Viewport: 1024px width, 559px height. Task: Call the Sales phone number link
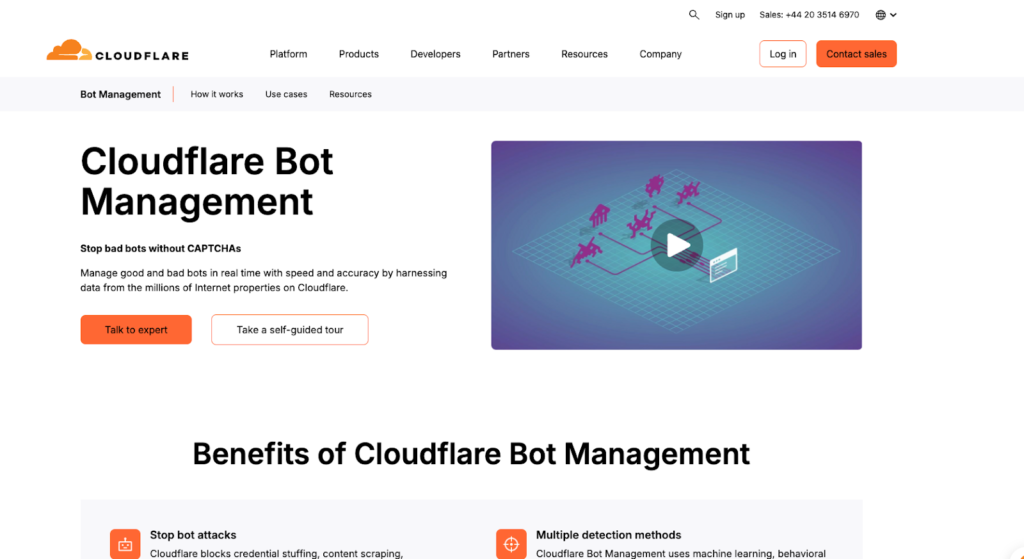(x=809, y=15)
